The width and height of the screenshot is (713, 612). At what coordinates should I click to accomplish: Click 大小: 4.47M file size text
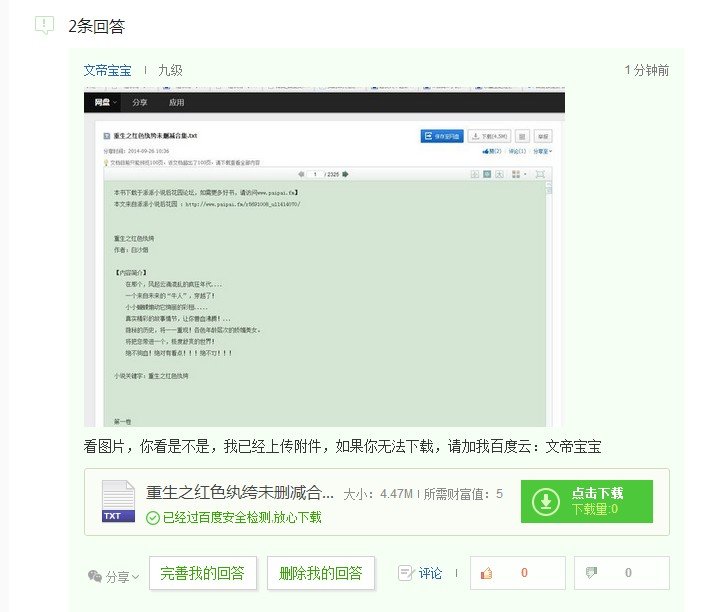(378, 494)
